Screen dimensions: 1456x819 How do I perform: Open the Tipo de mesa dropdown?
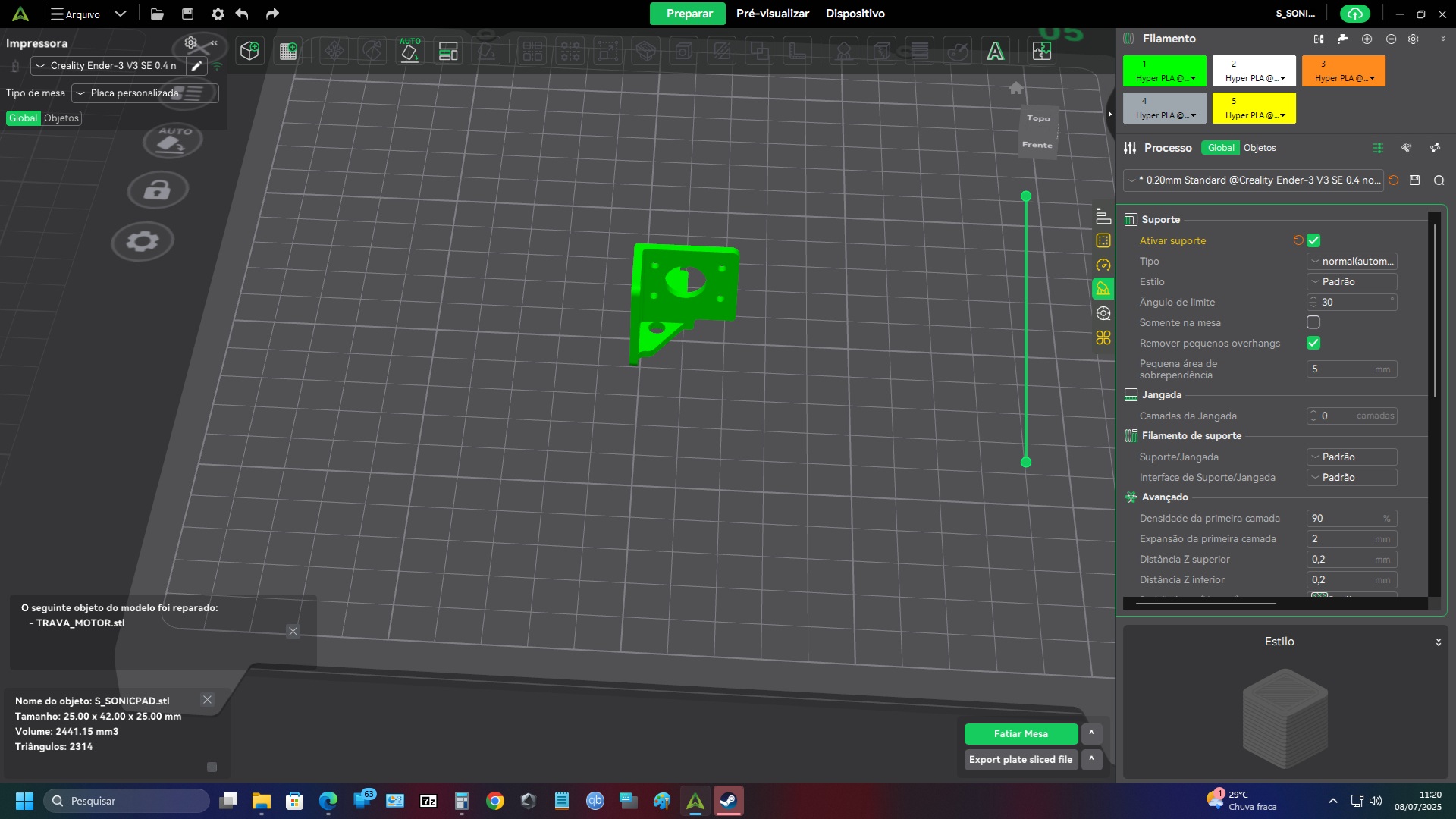coord(145,93)
